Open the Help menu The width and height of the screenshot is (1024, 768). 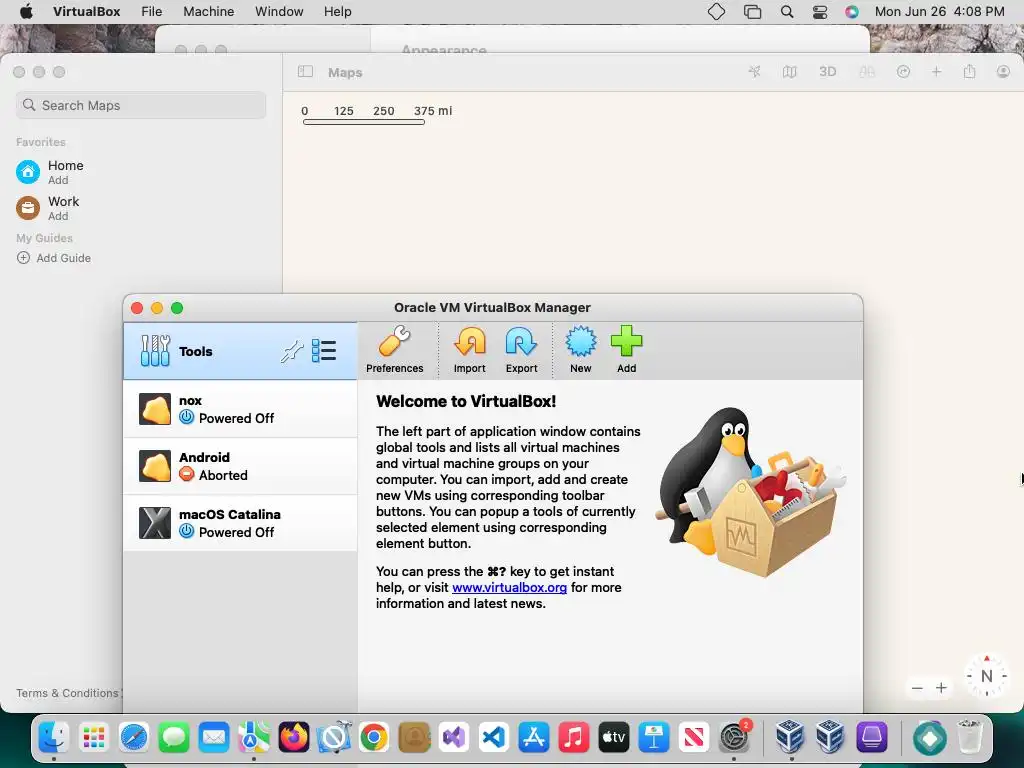click(x=338, y=12)
